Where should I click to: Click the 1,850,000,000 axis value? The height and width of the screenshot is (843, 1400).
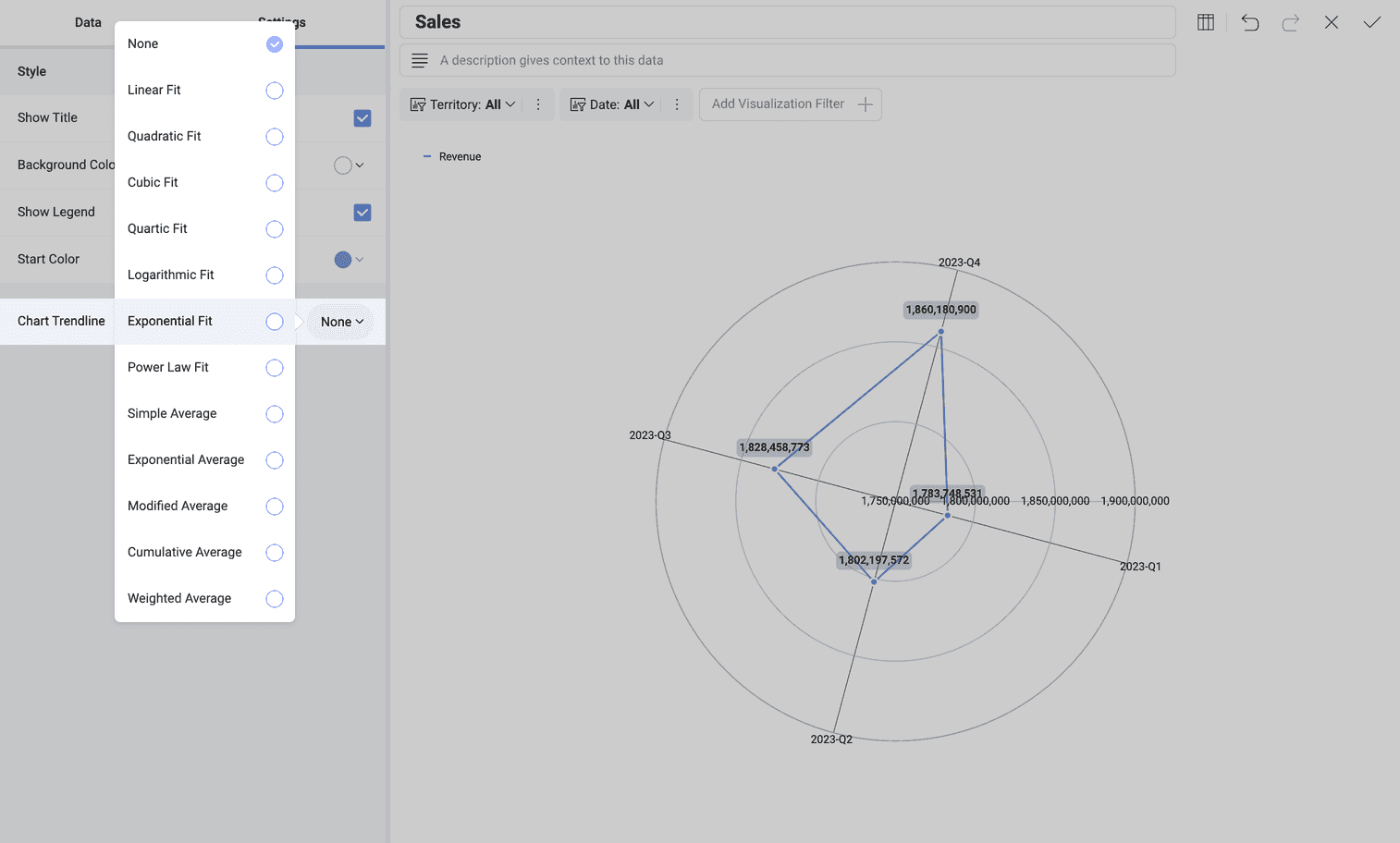pos(1055,501)
